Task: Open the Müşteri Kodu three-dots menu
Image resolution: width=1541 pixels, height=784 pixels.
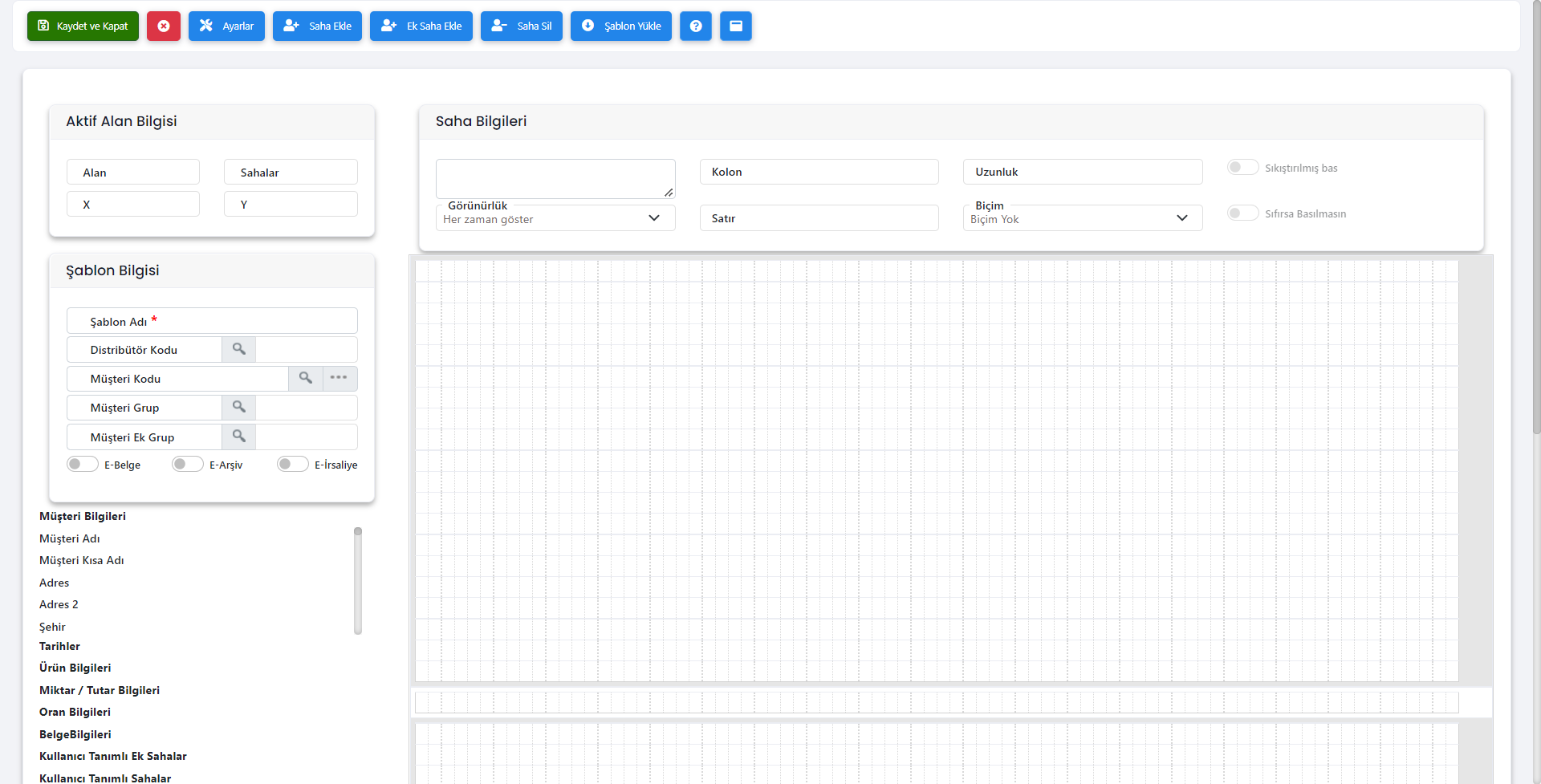Action: (x=339, y=378)
